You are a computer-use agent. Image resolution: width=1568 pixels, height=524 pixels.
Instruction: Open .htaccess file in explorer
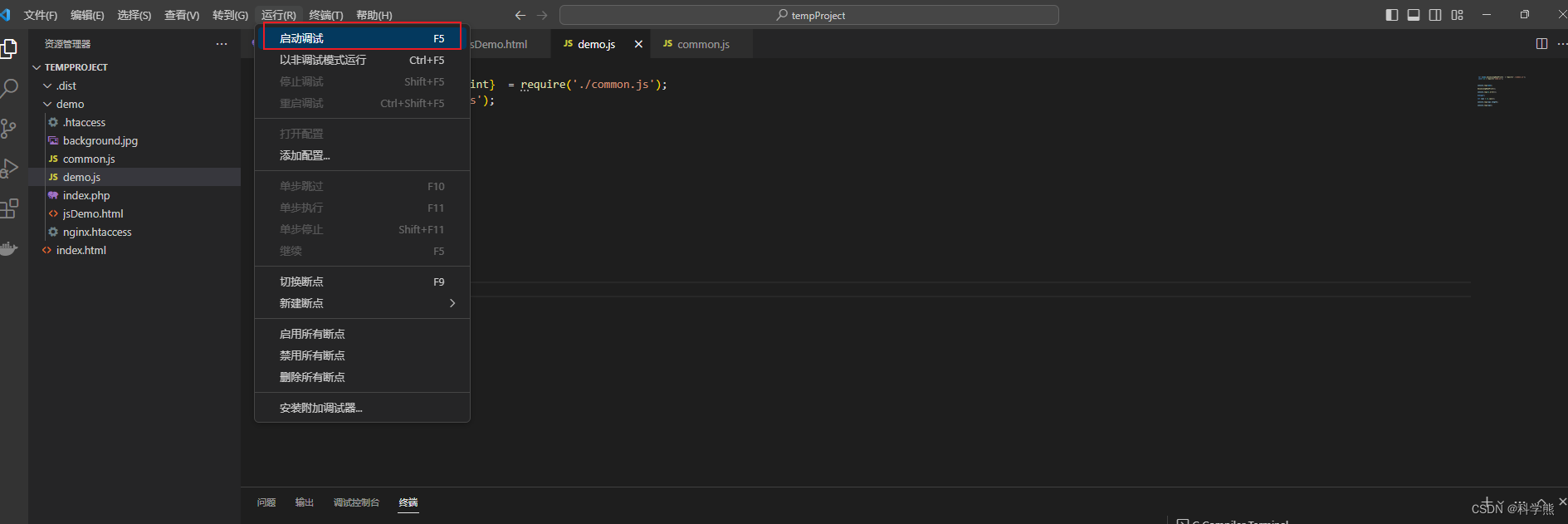pyautogui.click(x=134, y=122)
